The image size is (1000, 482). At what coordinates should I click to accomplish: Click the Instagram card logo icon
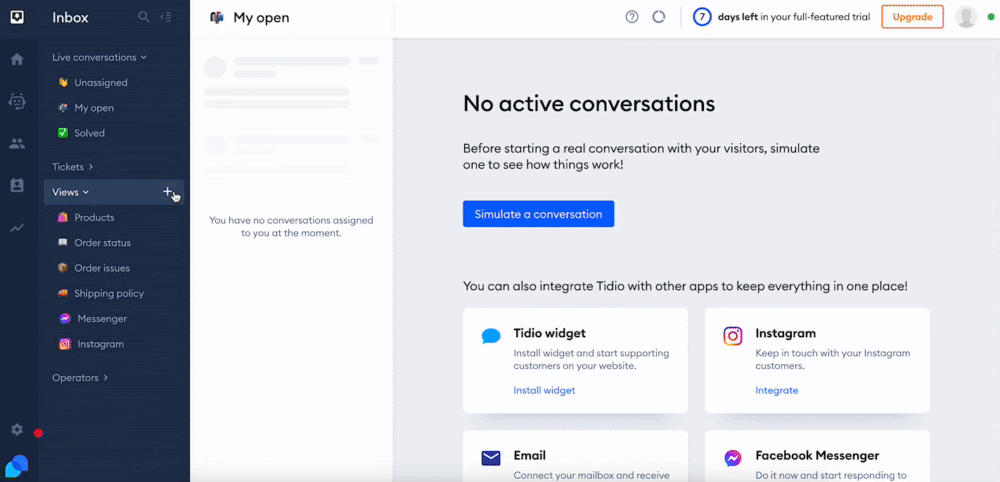pos(733,336)
